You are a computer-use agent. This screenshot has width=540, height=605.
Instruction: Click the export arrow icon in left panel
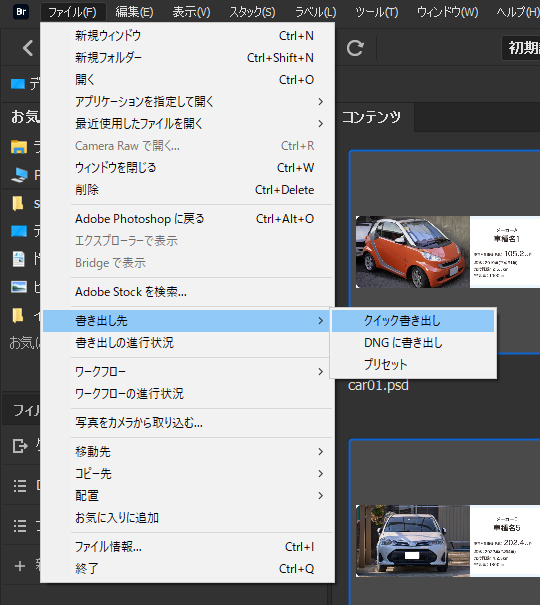[x=20, y=446]
